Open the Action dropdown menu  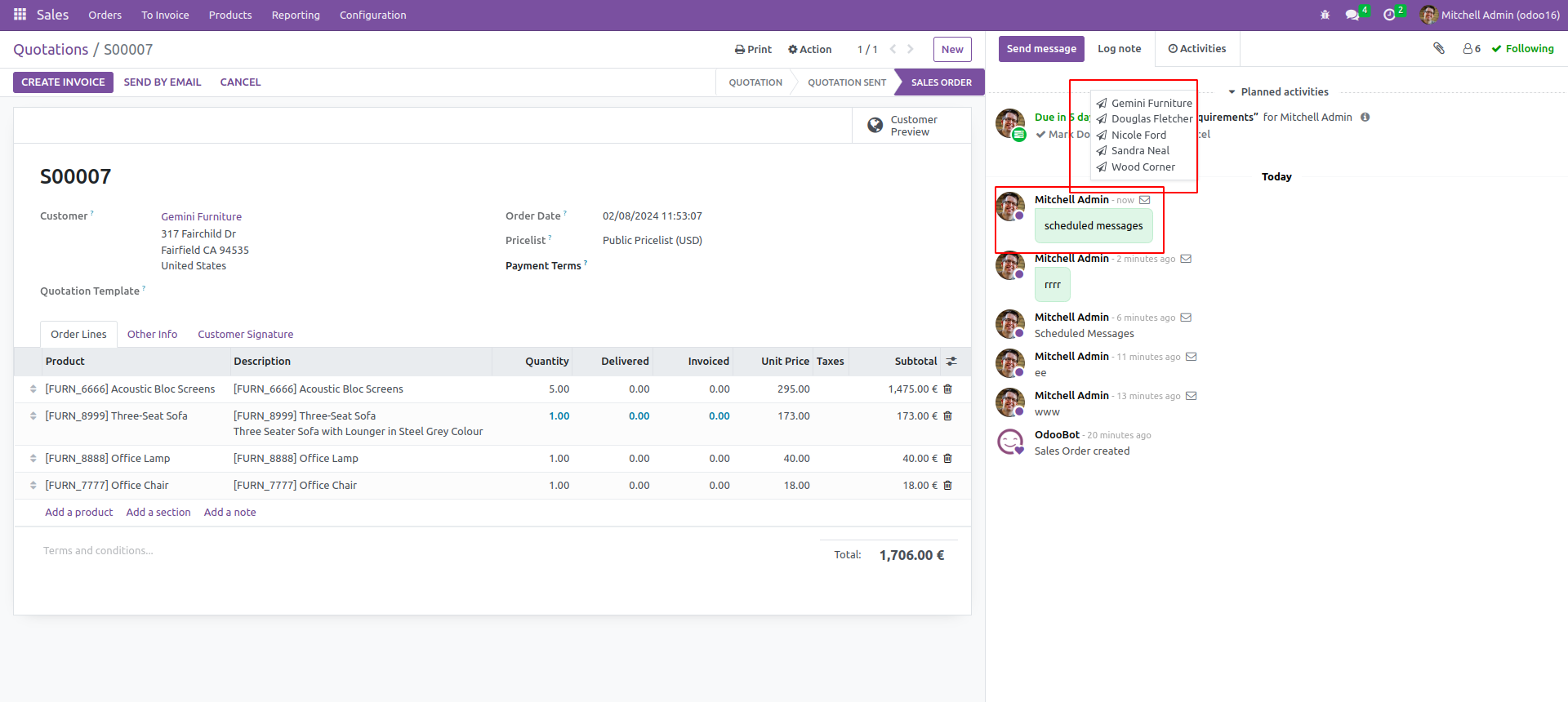click(809, 50)
